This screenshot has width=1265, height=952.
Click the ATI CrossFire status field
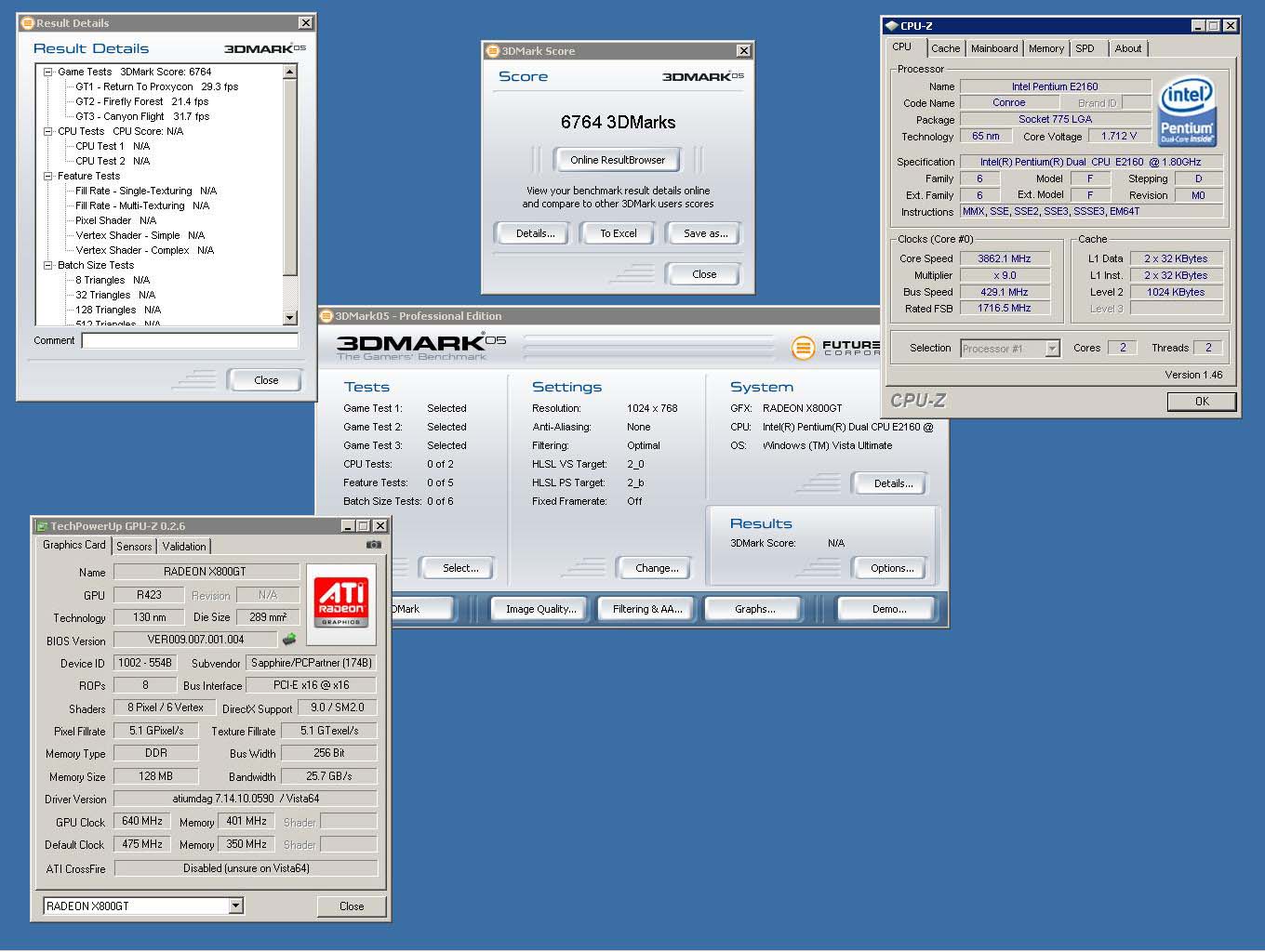click(x=246, y=868)
